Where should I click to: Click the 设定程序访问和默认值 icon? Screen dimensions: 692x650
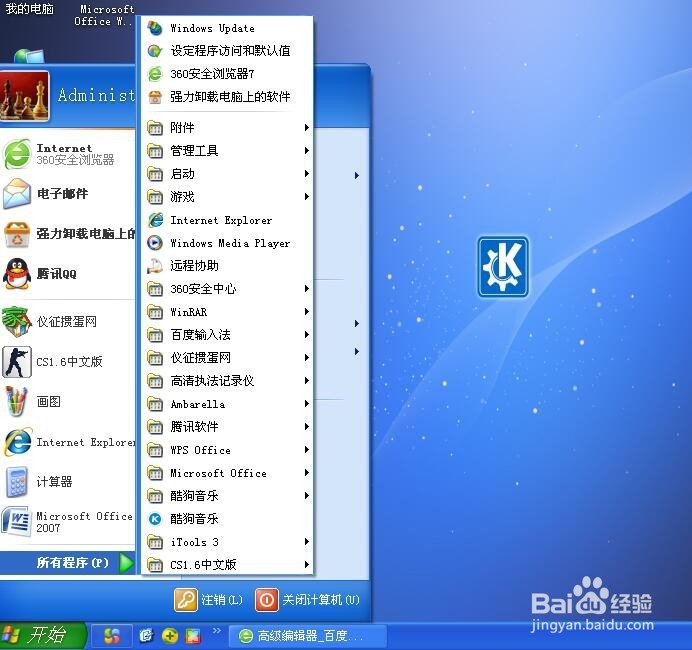(x=155, y=51)
